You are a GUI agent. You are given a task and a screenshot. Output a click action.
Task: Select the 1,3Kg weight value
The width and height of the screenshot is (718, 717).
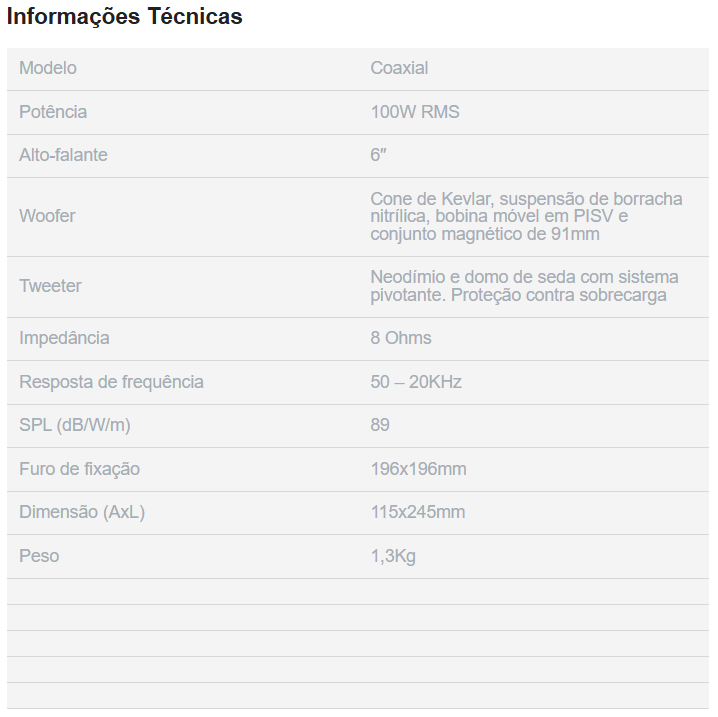tap(393, 556)
